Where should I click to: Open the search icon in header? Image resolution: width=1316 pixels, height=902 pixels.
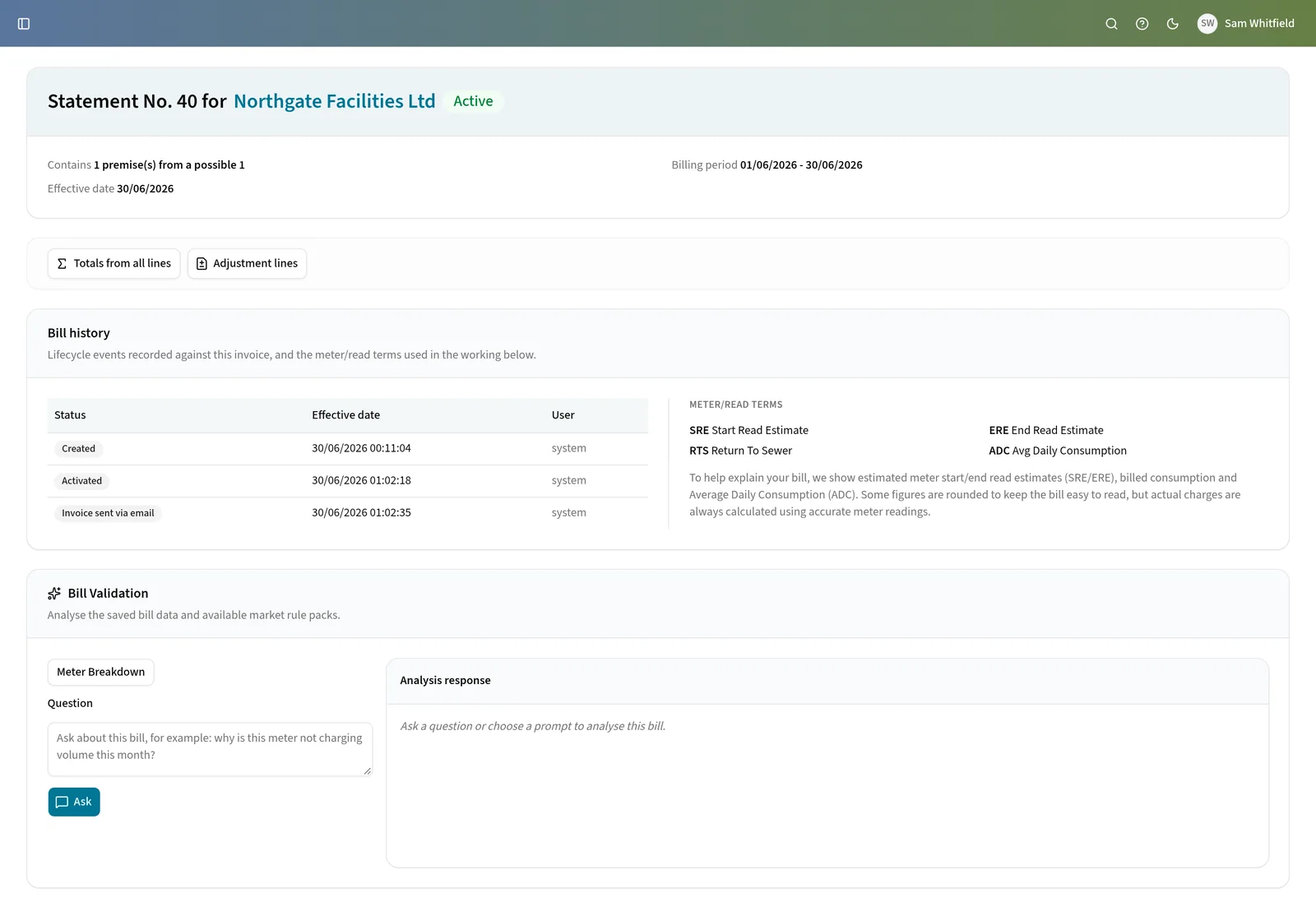[1111, 24]
